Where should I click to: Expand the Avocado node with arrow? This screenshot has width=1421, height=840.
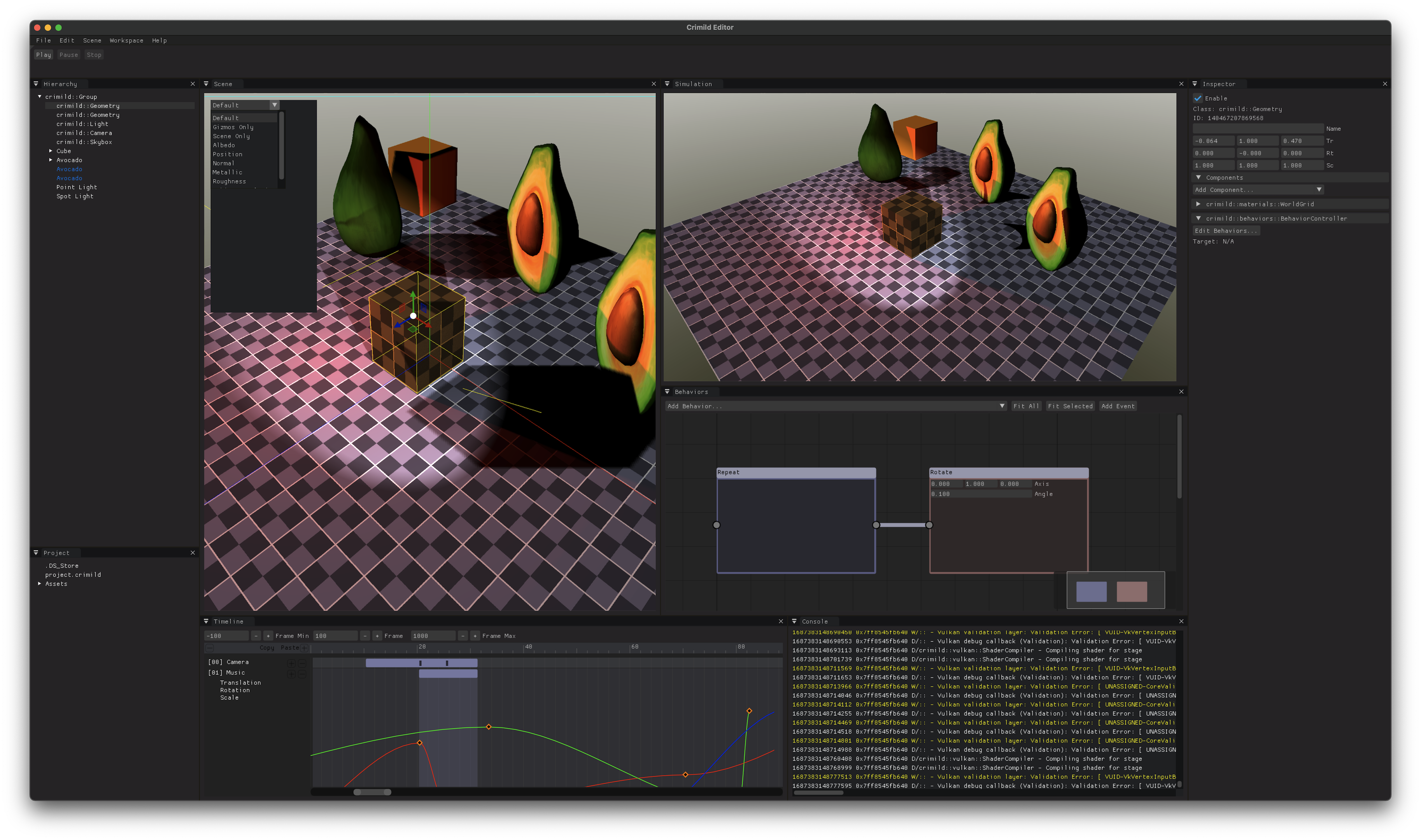(x=51, y=160)
